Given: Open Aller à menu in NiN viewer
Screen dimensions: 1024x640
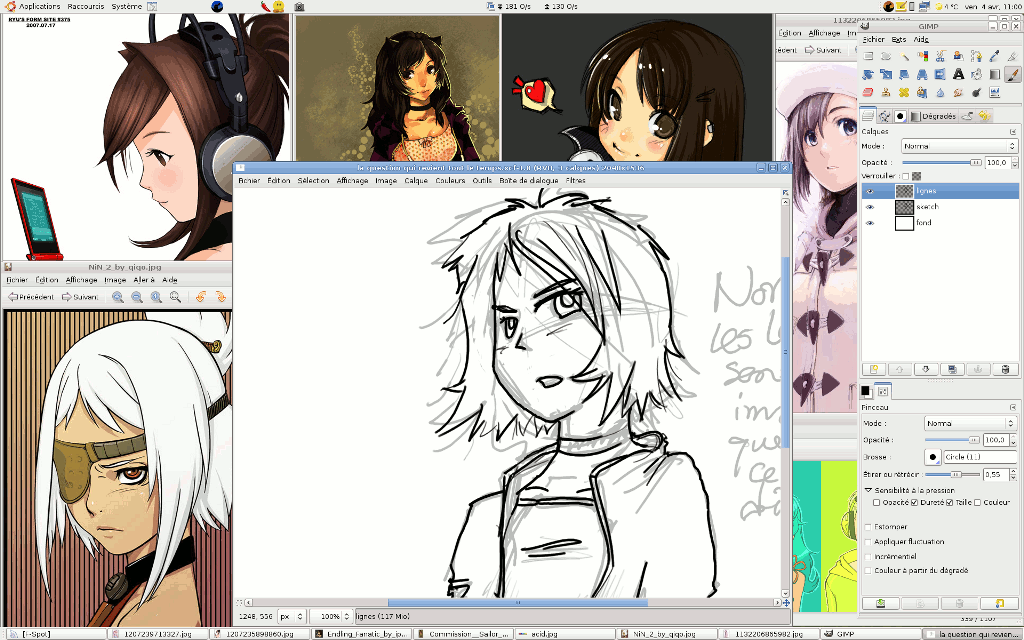Looking at the screenshot, I should tap(144, 280).
